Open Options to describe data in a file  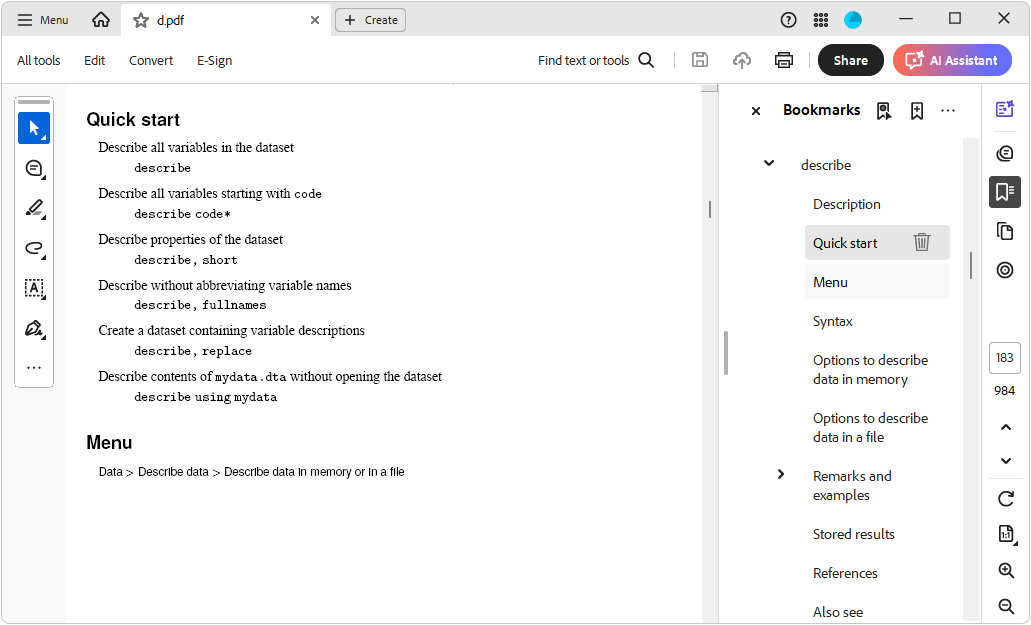click(x=871, y=428)
